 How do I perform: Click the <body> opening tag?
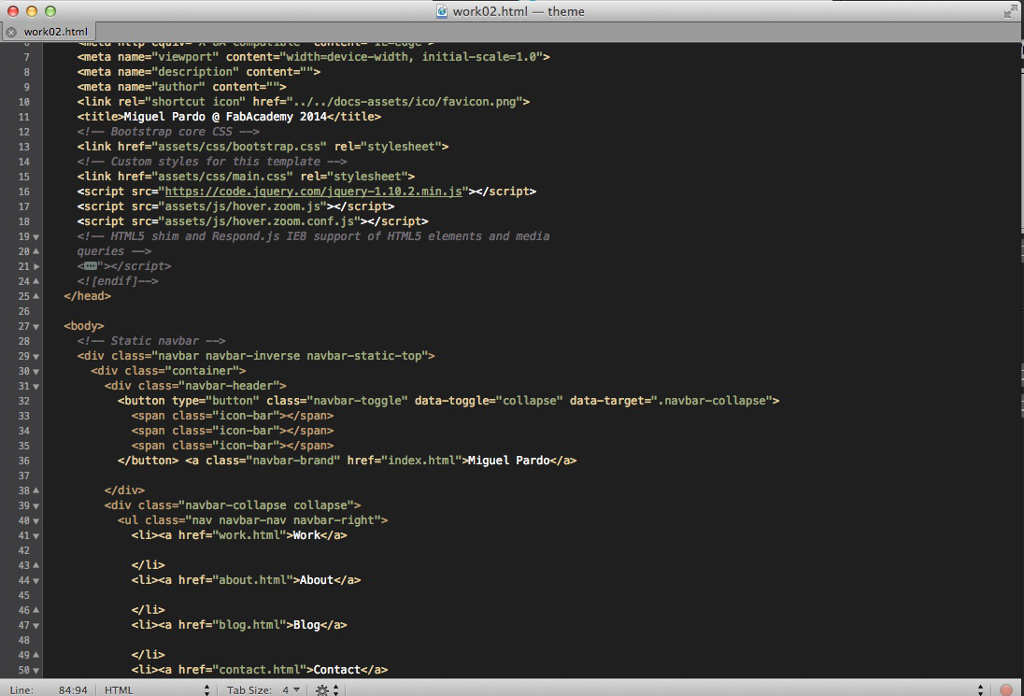pyautogui.click(x=84, y=326)
